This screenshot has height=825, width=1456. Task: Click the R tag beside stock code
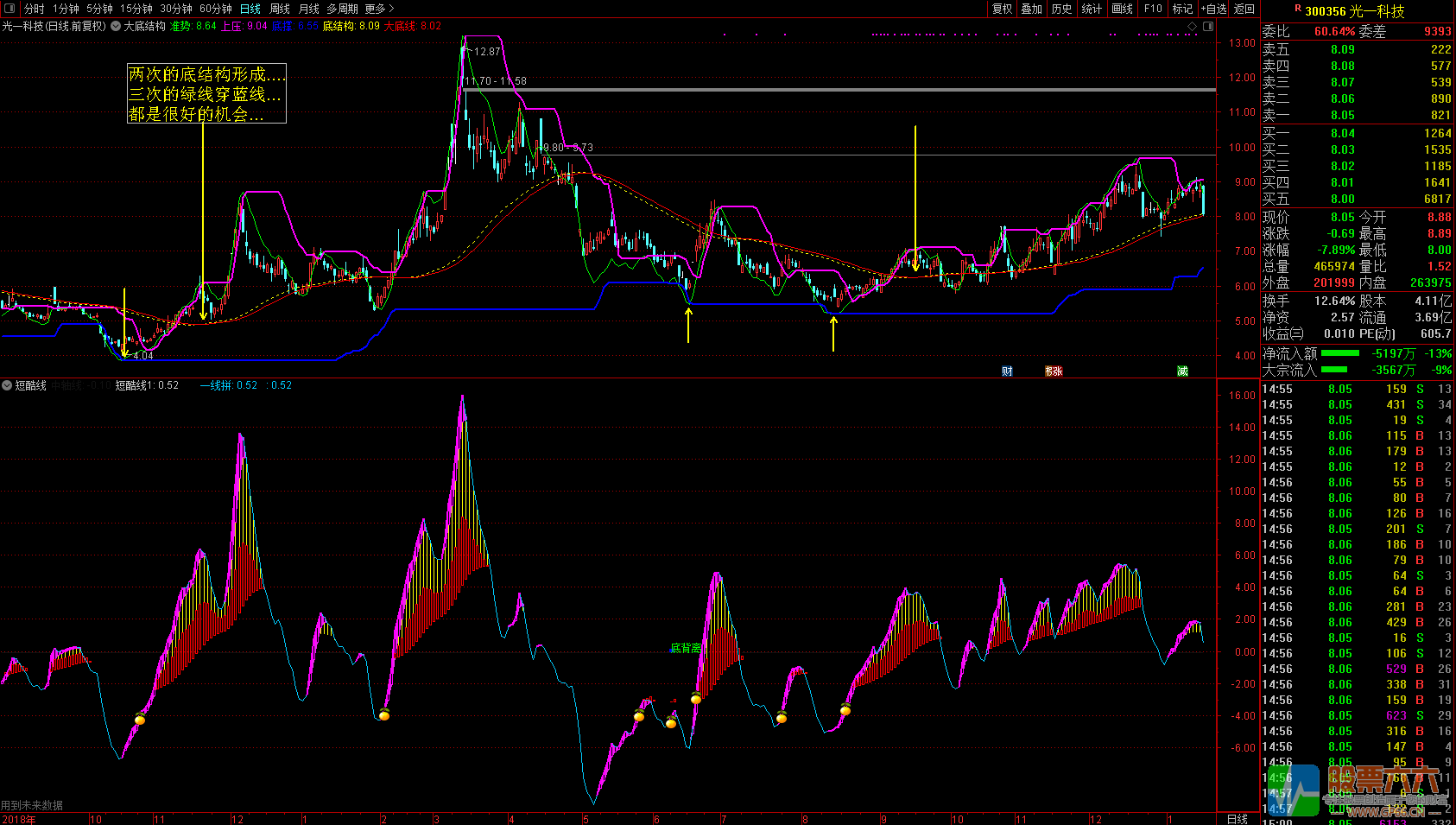1298,9
